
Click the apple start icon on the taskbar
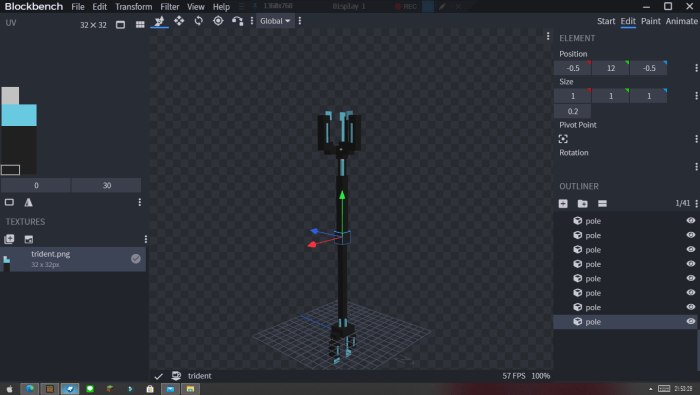pos(9,389)
